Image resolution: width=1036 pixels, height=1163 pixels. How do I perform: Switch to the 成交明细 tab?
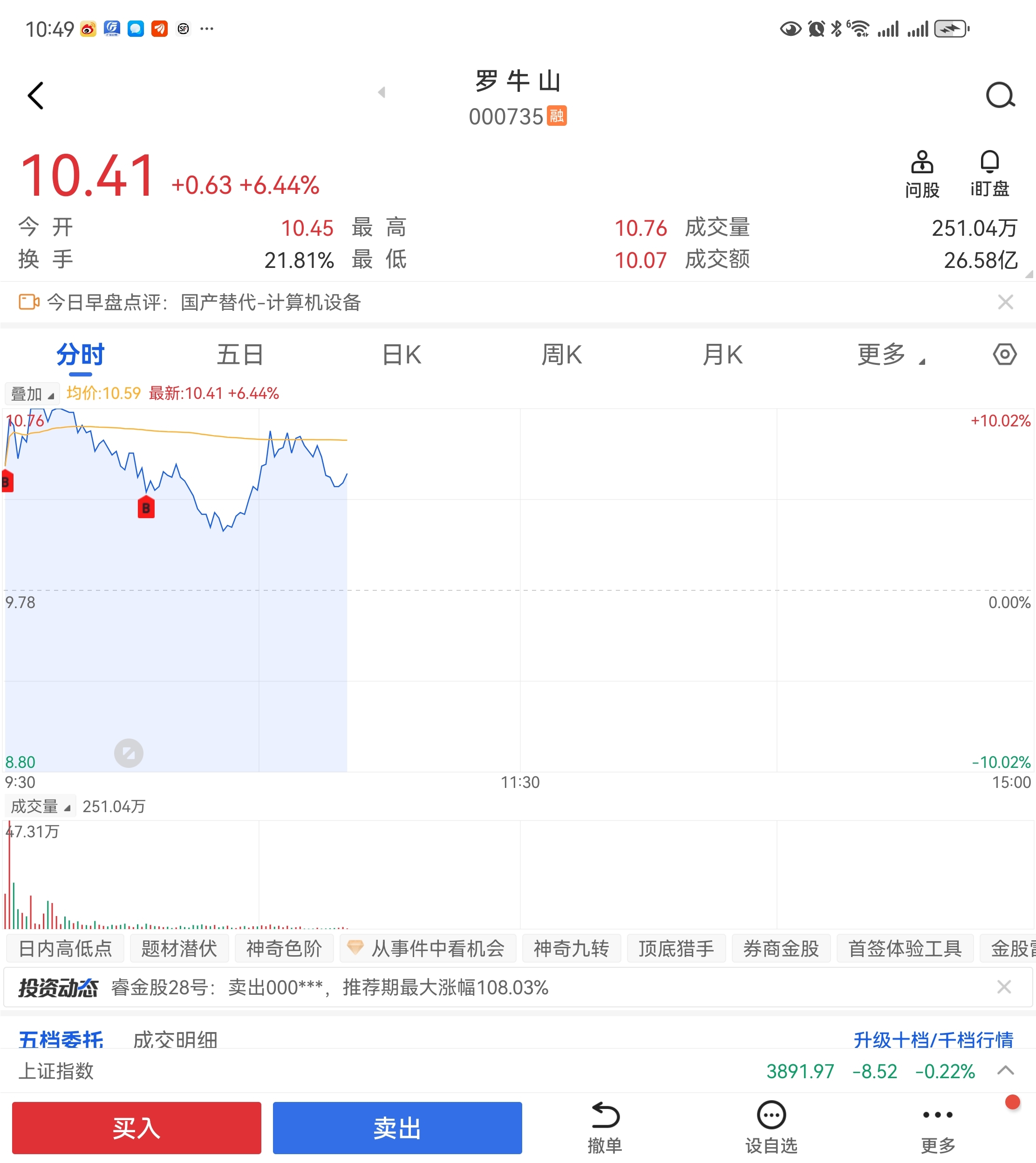pos(175,1040)
